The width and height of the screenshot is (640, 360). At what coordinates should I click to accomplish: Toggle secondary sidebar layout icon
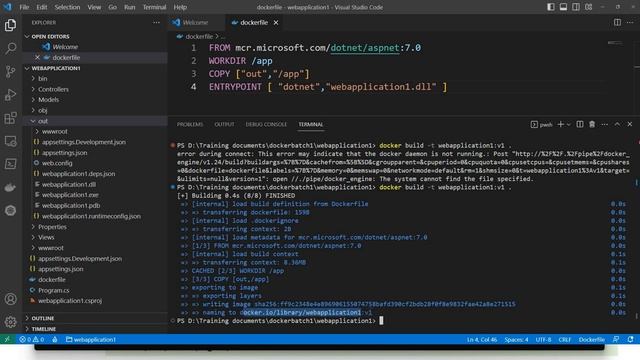576,7
